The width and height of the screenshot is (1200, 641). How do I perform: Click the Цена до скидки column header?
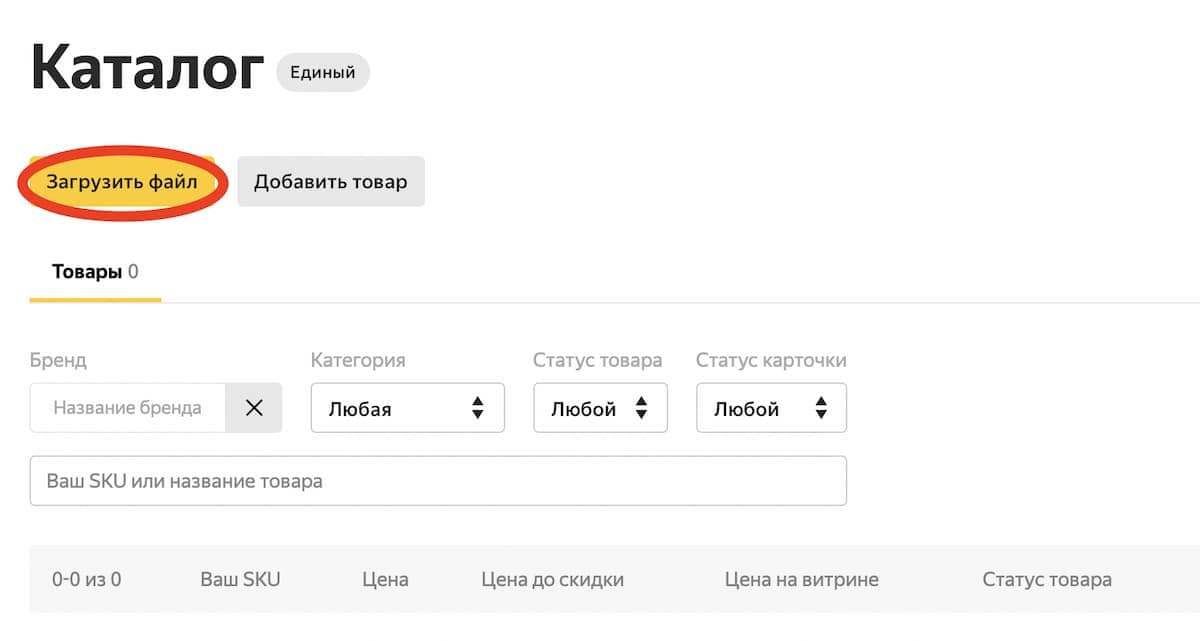pos(551,578)
